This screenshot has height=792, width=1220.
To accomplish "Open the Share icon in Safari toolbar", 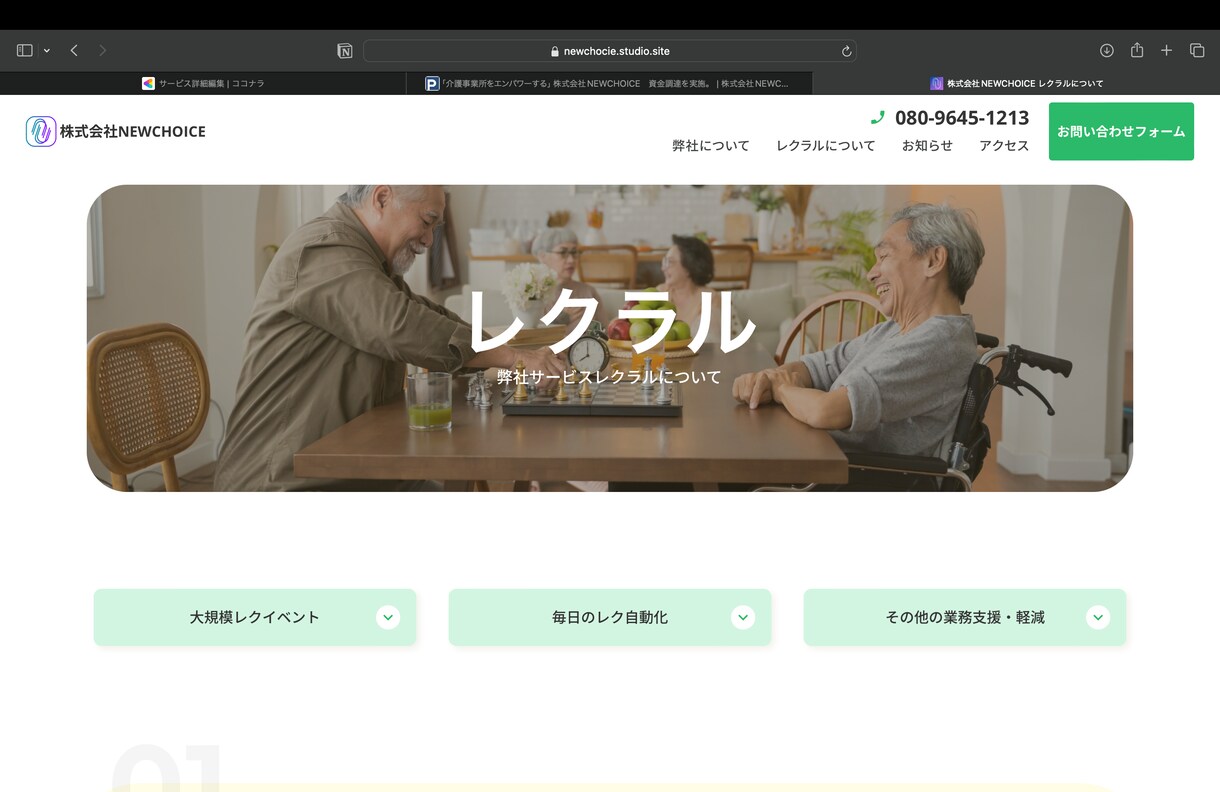I will click(x=1137, y=50).
